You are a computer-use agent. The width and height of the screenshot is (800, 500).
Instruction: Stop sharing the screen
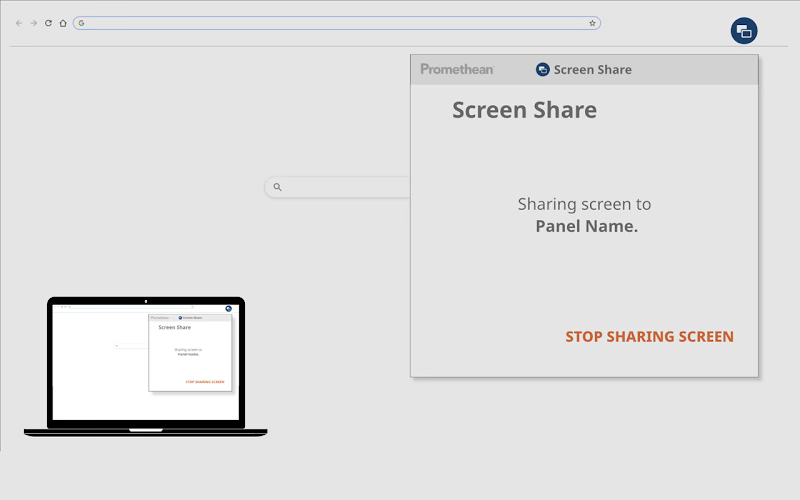coord(649,337)
